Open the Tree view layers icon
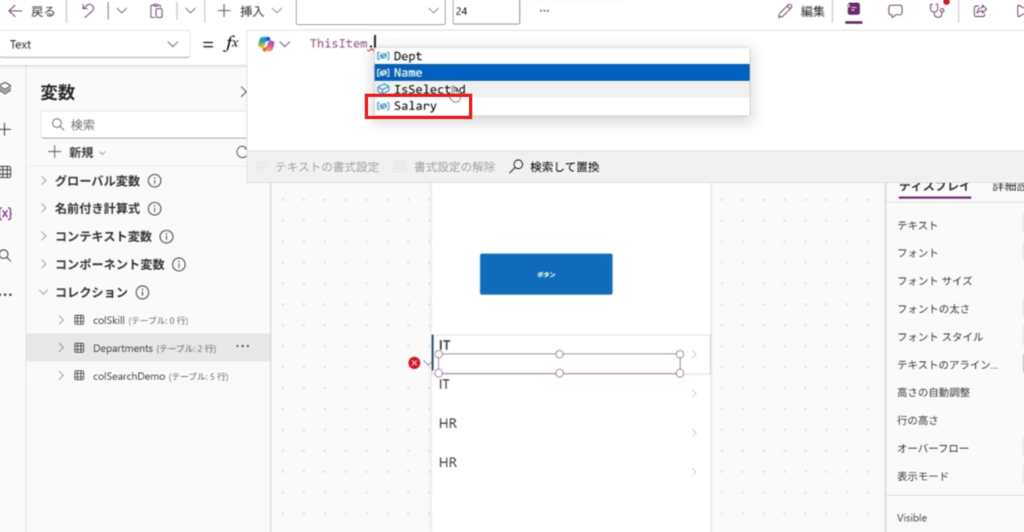1024x532 pixels. (x=6, y=88)
